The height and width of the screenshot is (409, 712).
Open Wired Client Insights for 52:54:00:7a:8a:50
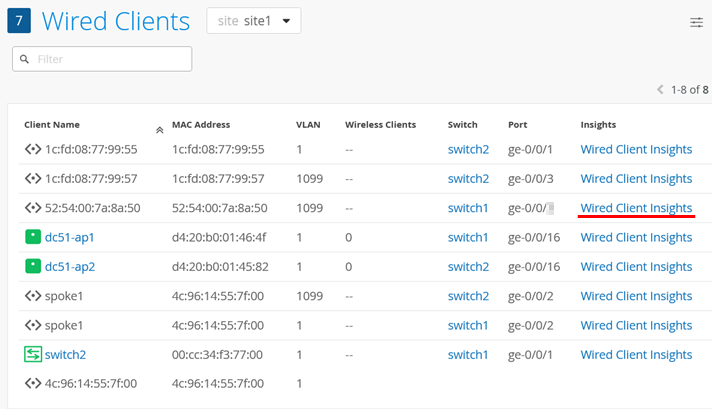636,208
